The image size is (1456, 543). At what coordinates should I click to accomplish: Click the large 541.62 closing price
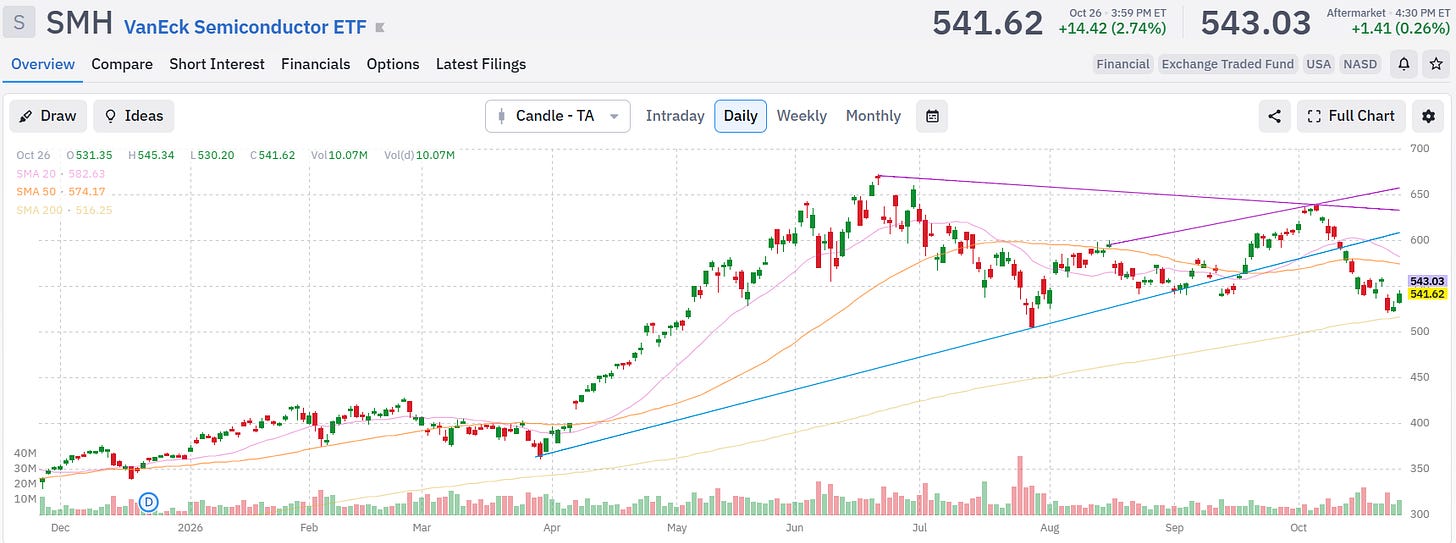tap(988, 22)
